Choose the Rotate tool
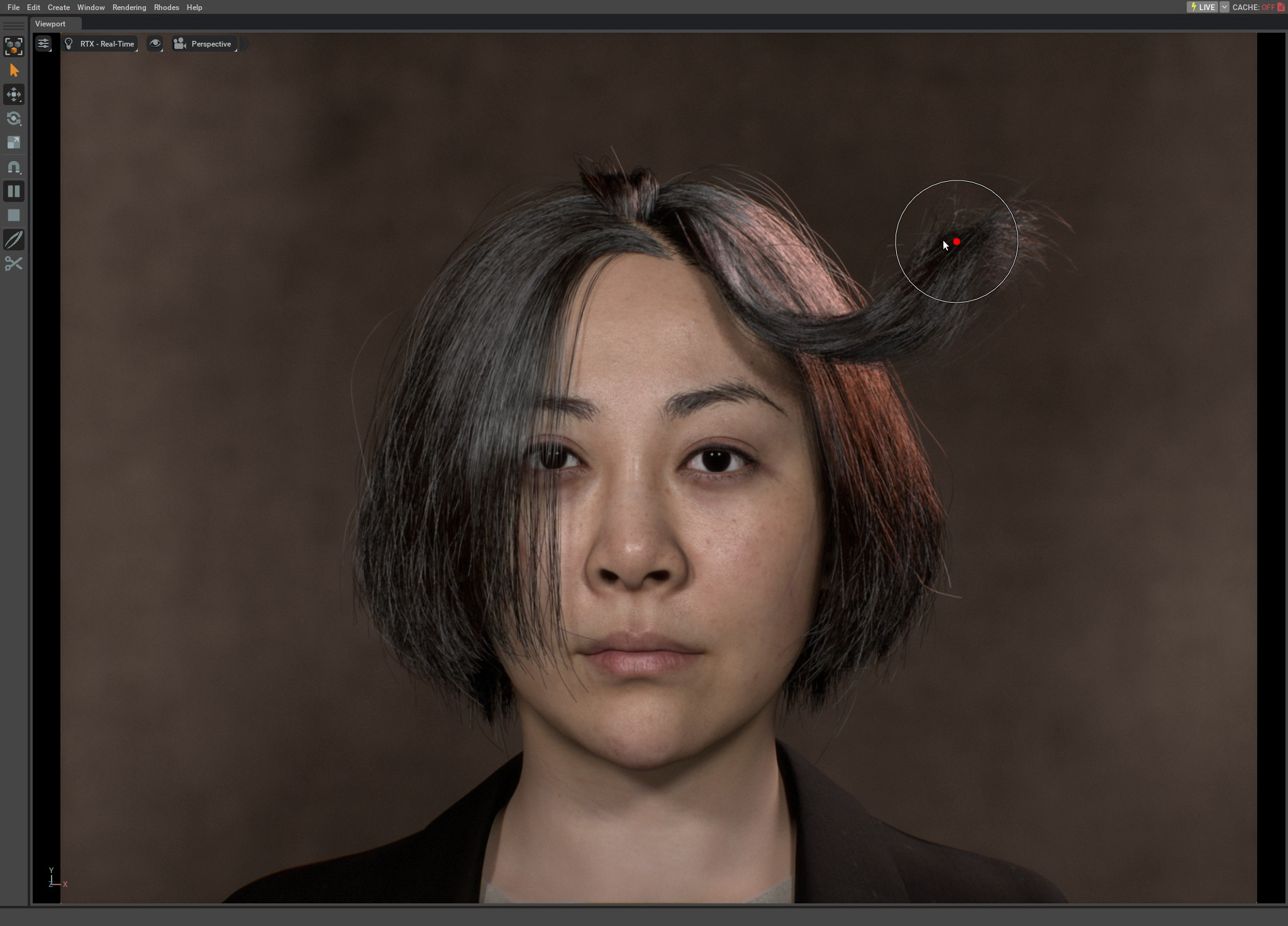 click(x=14, y=118)
